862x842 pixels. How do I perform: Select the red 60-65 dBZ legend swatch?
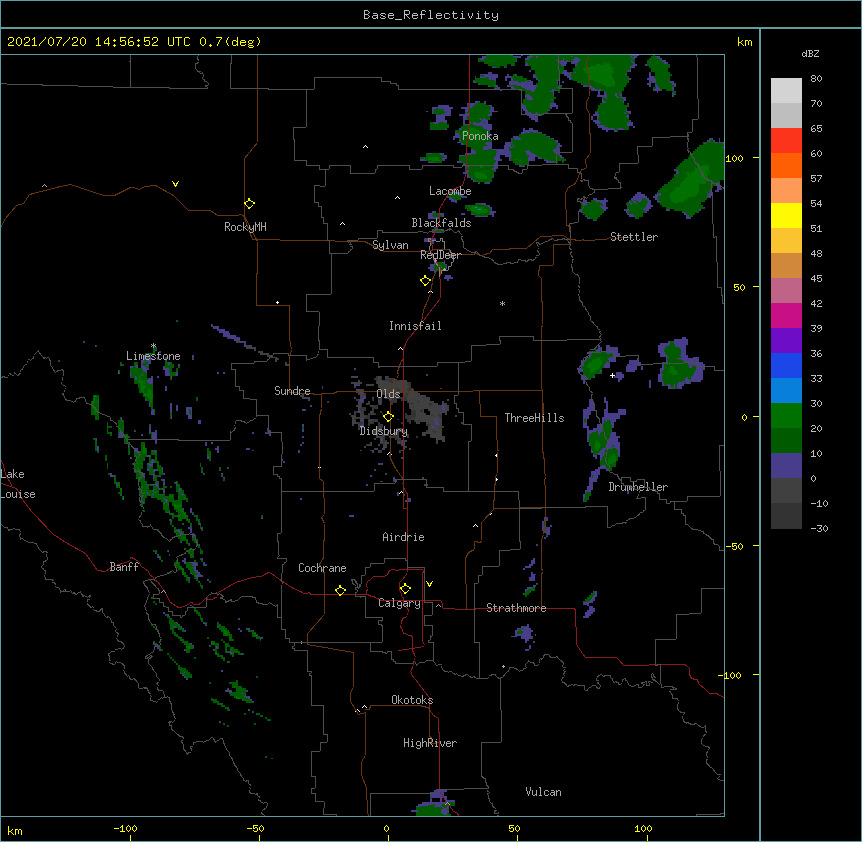point(786,140)
